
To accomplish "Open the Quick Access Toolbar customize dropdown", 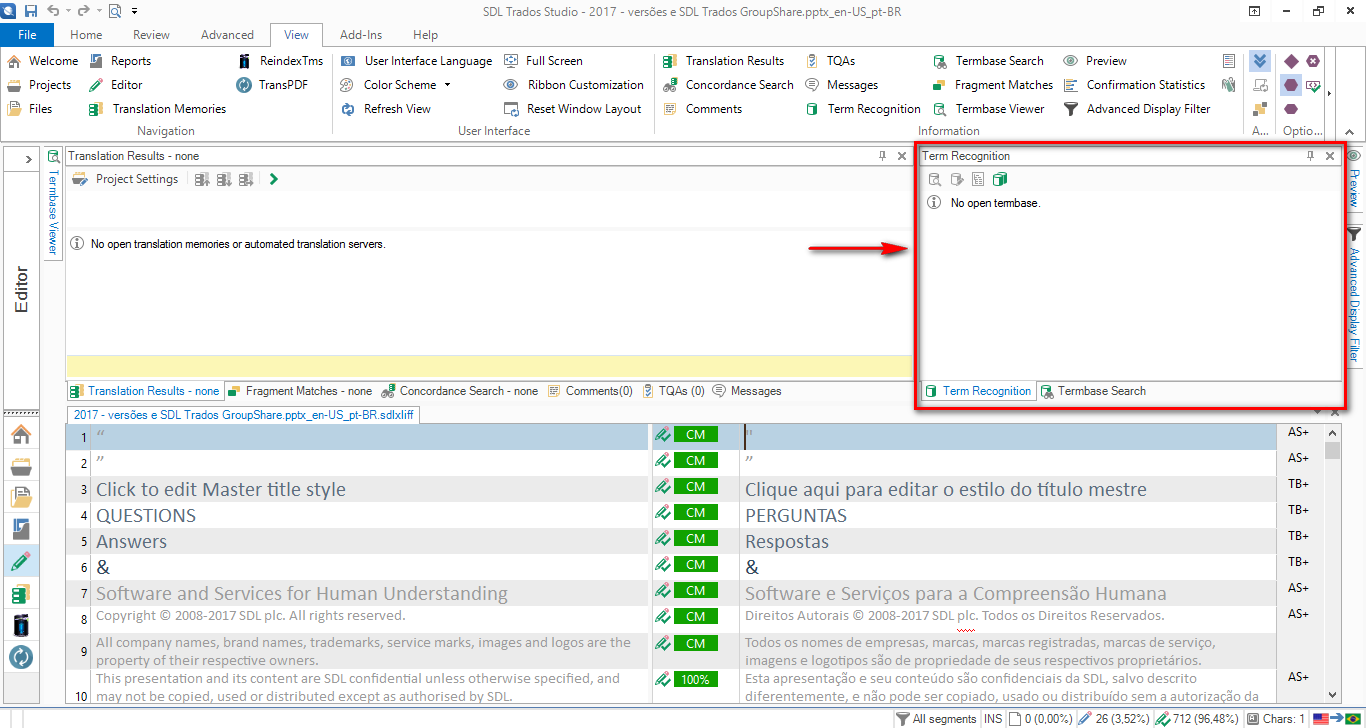I will click(135, 11).
